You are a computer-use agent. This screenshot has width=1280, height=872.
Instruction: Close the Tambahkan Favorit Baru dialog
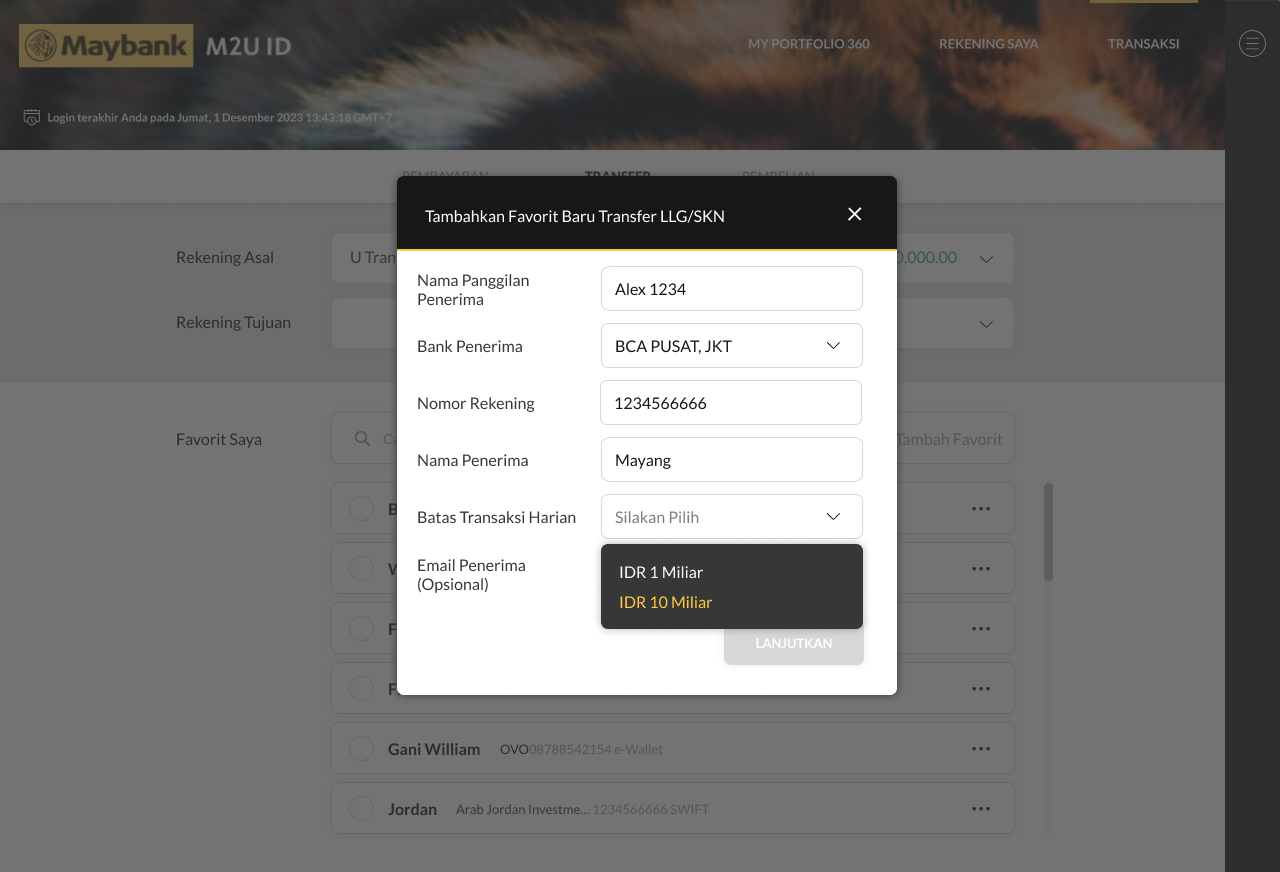click(x=854, y=214)
